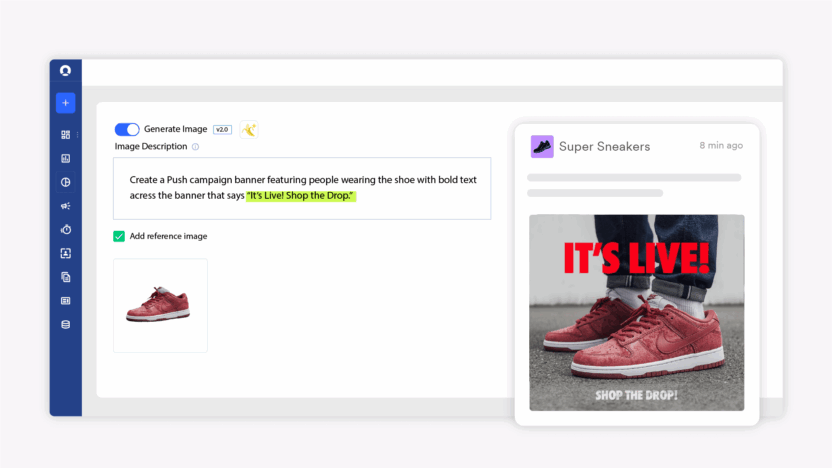832x468 pixels.
Task: Click the blue plus create button
Action: click(x=65, y=102)
